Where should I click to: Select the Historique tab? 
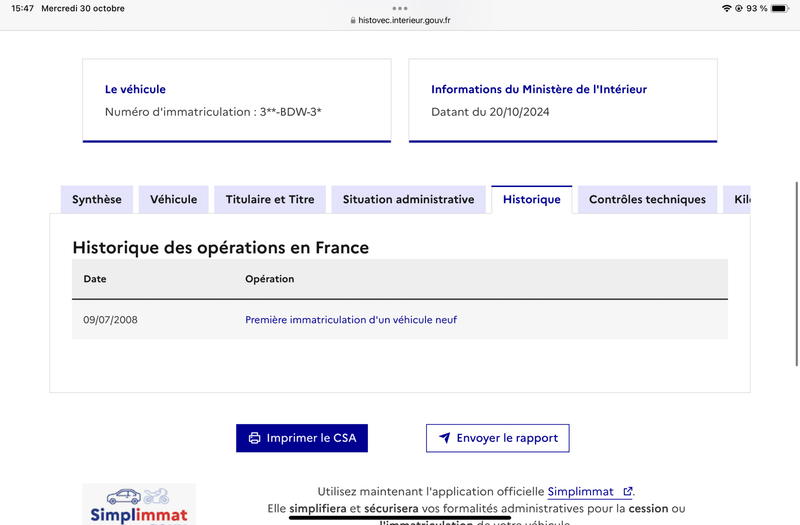[532, 199]
